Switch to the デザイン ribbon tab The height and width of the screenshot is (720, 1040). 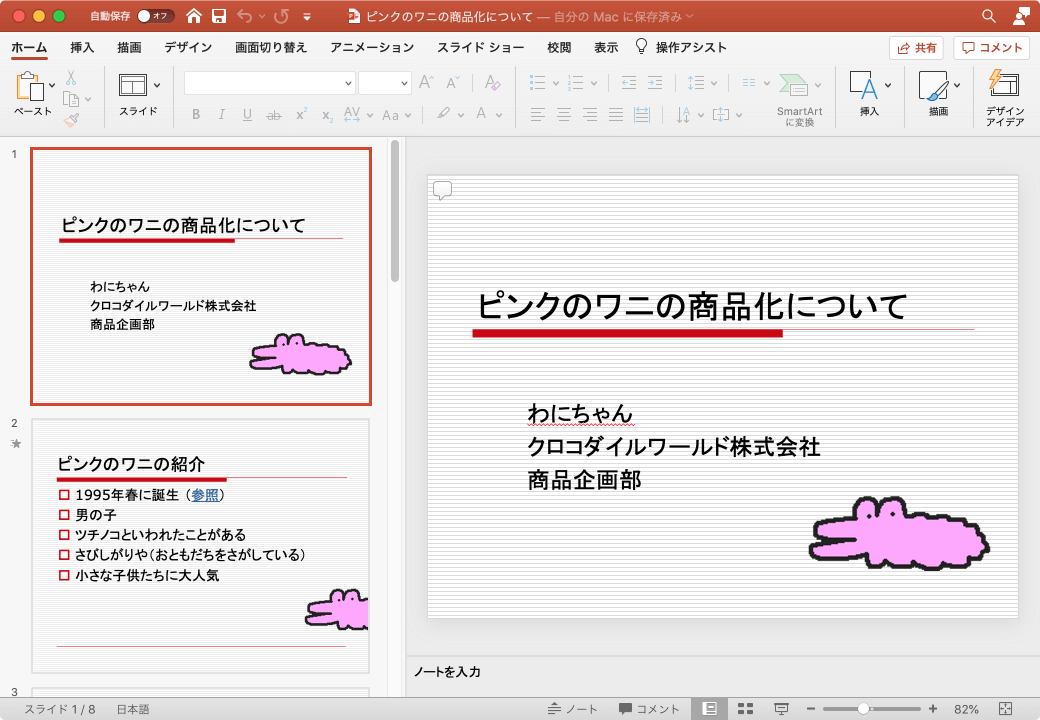tap(188, 47)
